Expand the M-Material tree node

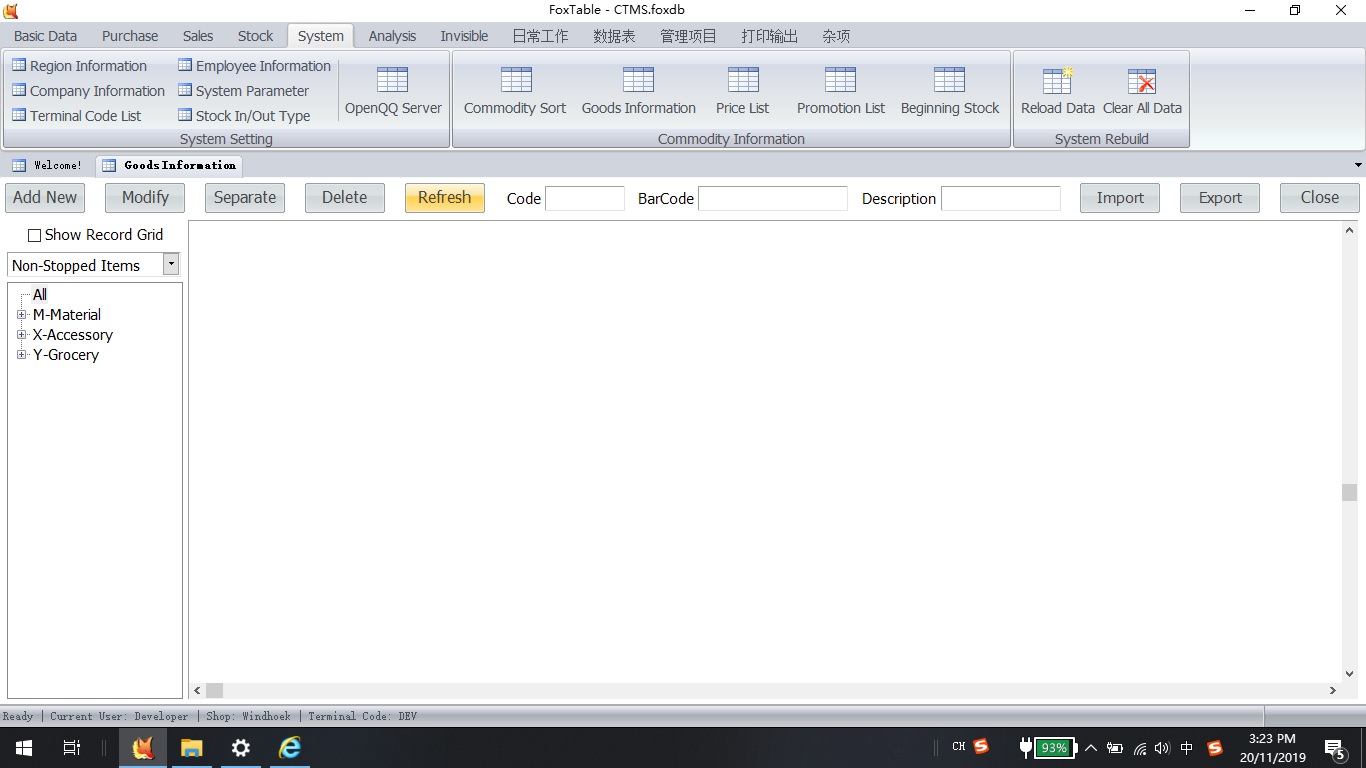[x=22, y=314]
